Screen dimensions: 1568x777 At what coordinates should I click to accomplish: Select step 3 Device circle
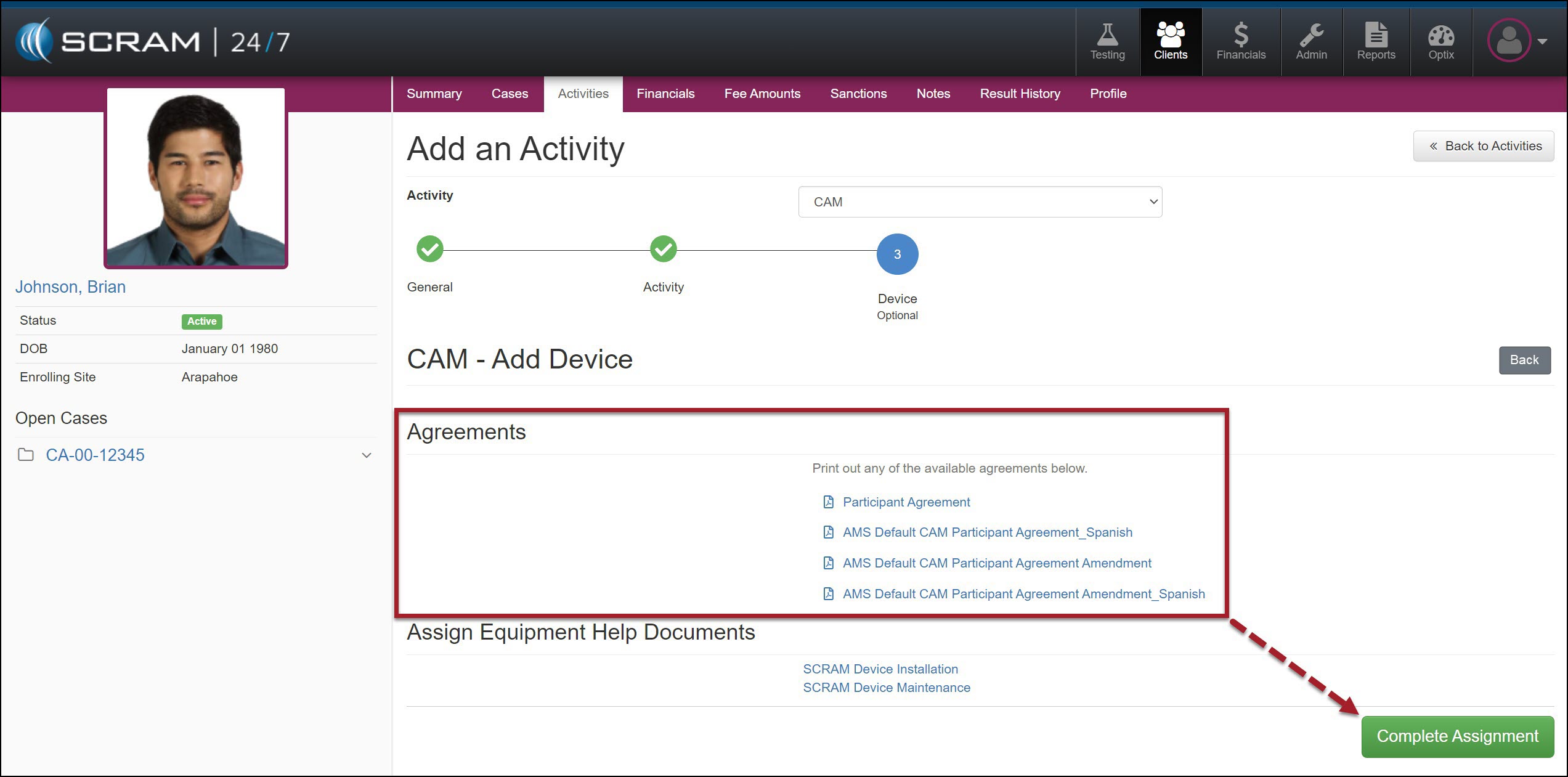point(897,254)
